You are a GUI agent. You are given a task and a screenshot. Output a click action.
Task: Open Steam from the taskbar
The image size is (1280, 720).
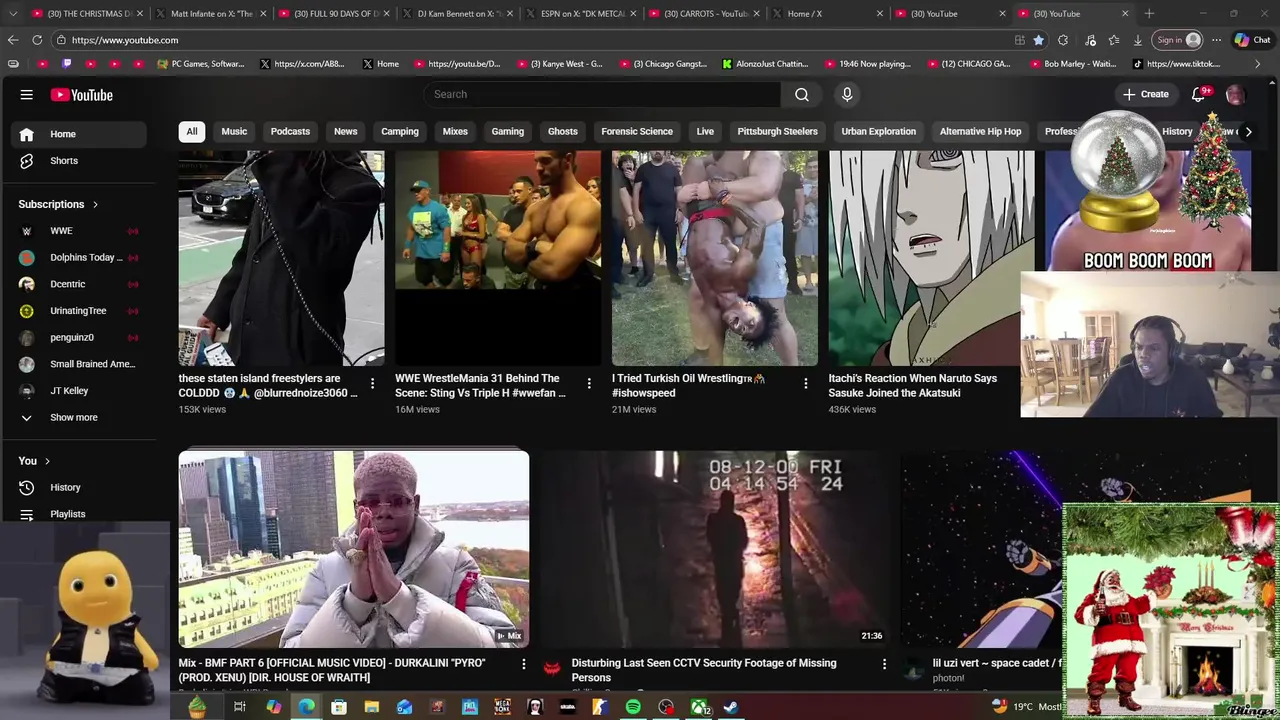tap(731, 707)
